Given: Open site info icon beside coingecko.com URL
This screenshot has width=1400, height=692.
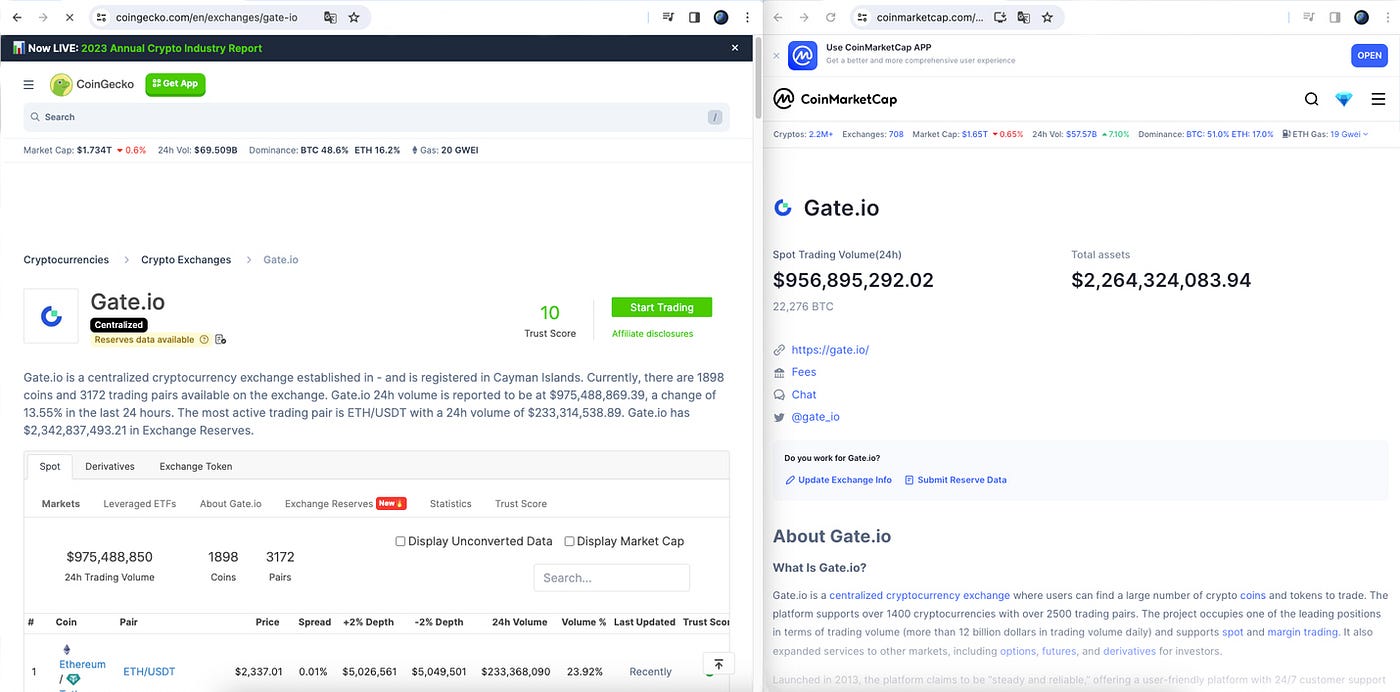Looking at the screenshot, I should (x=101, y=17).
